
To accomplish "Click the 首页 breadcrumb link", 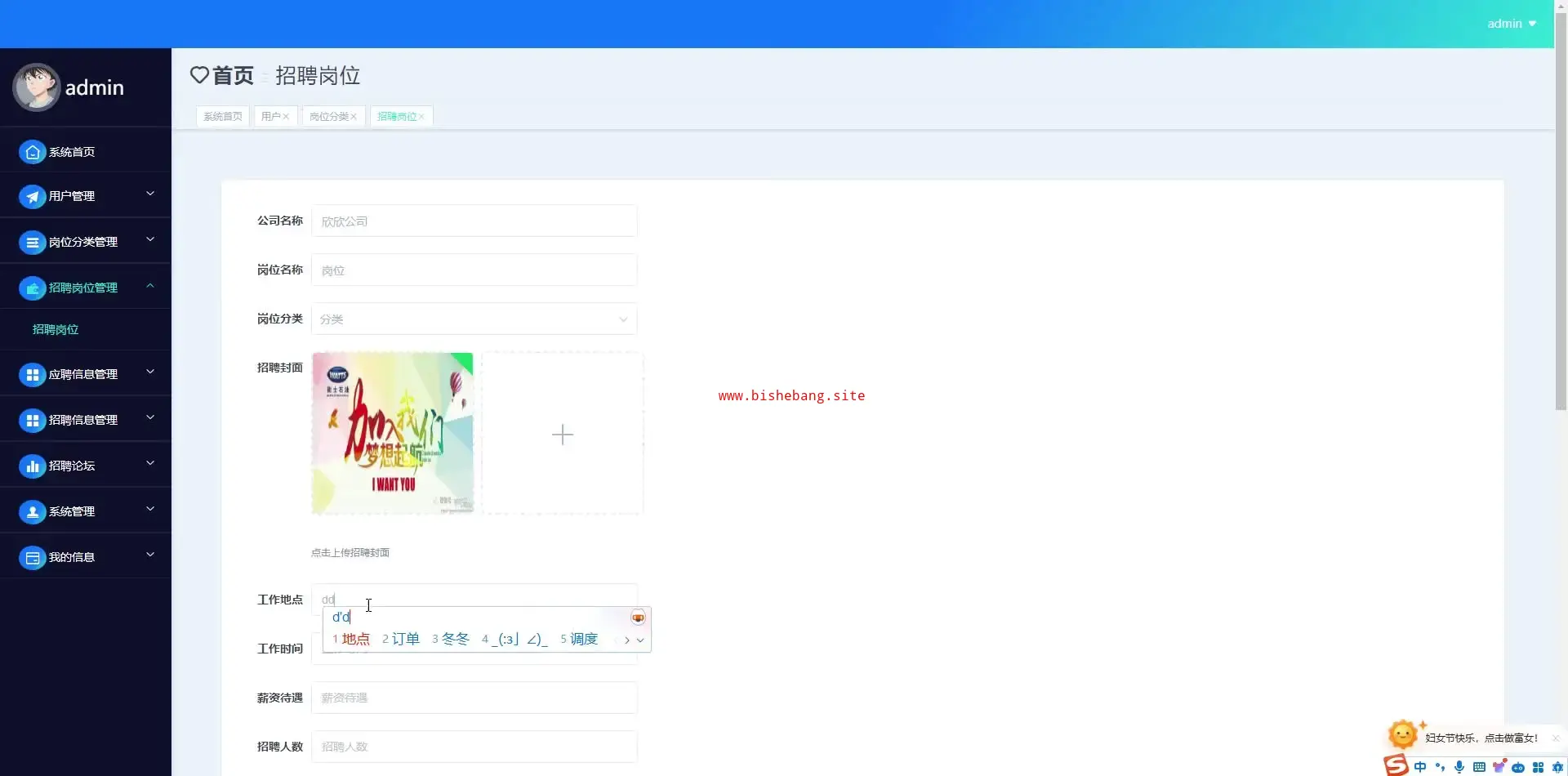I will [x=233, y=75].
